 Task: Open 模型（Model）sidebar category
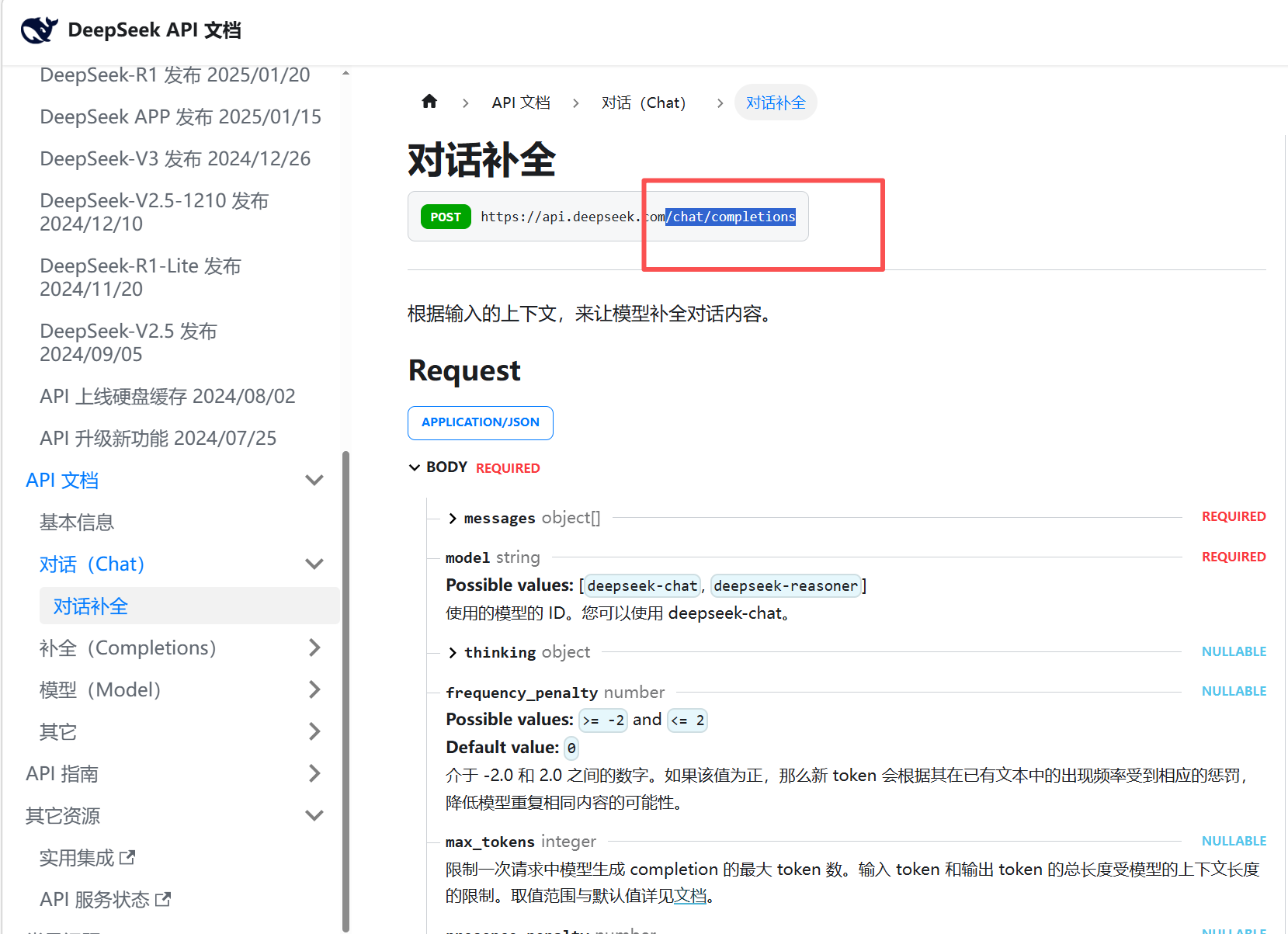(100, 689)
